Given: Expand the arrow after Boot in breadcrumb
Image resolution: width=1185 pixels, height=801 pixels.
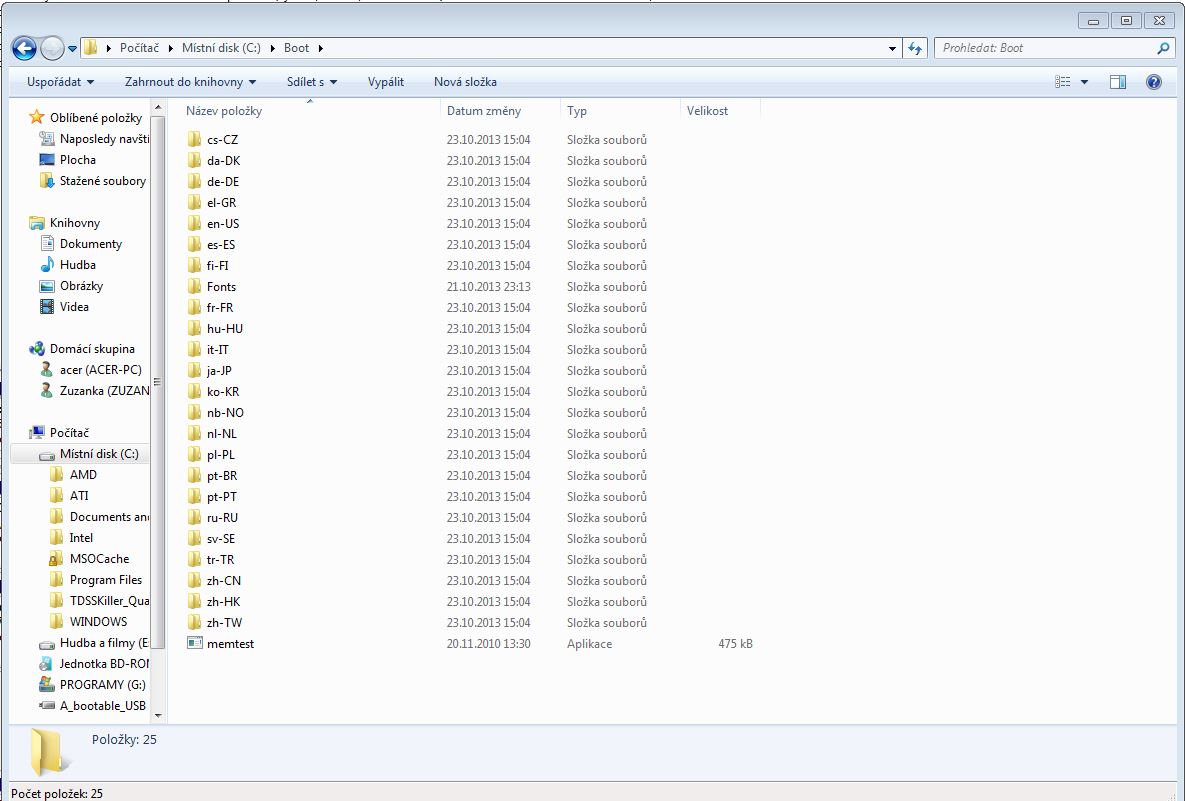Looking at the screenshot, I should (x=320, y=48).
